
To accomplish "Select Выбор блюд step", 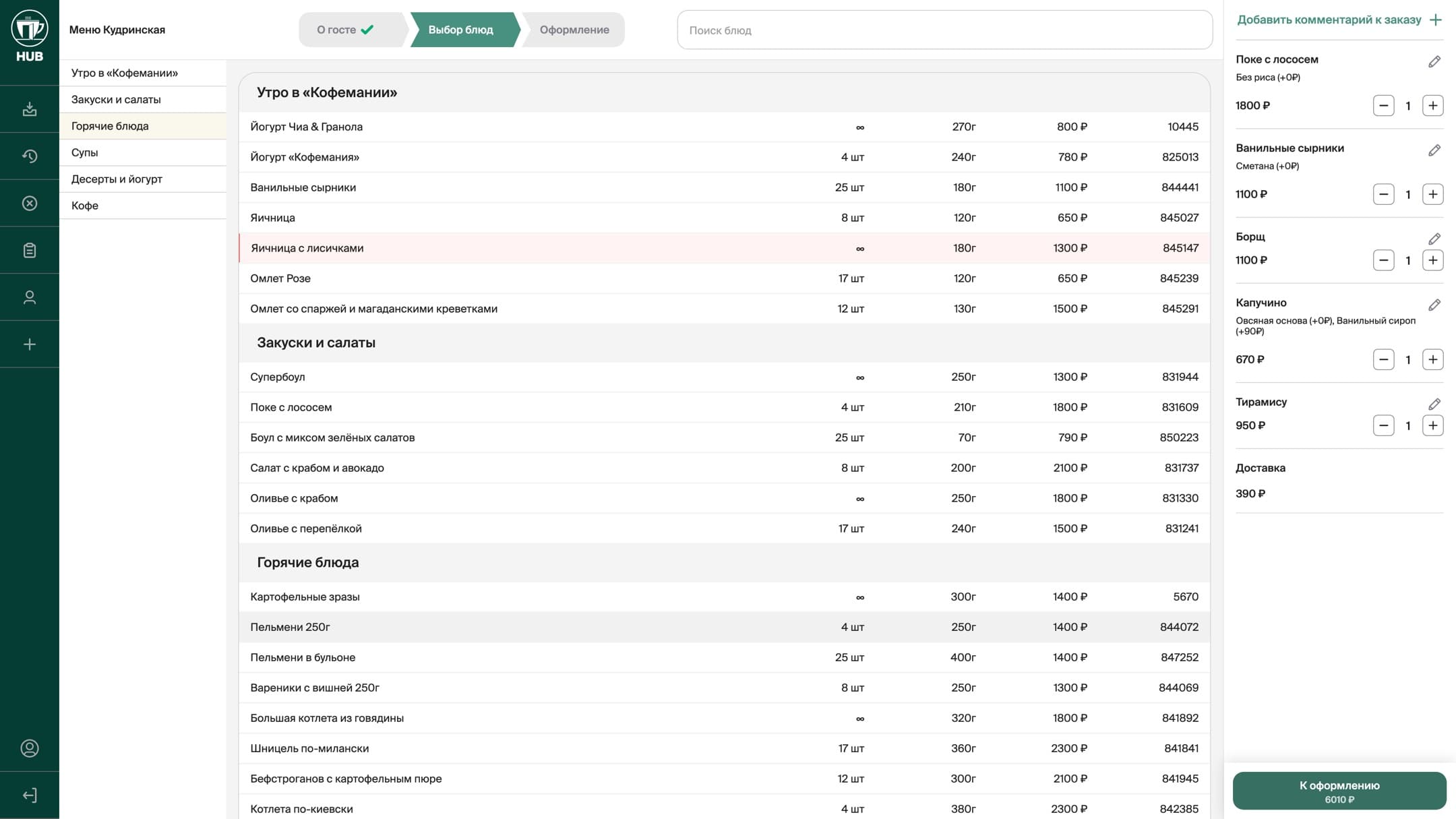I will [x=464, y=30].
